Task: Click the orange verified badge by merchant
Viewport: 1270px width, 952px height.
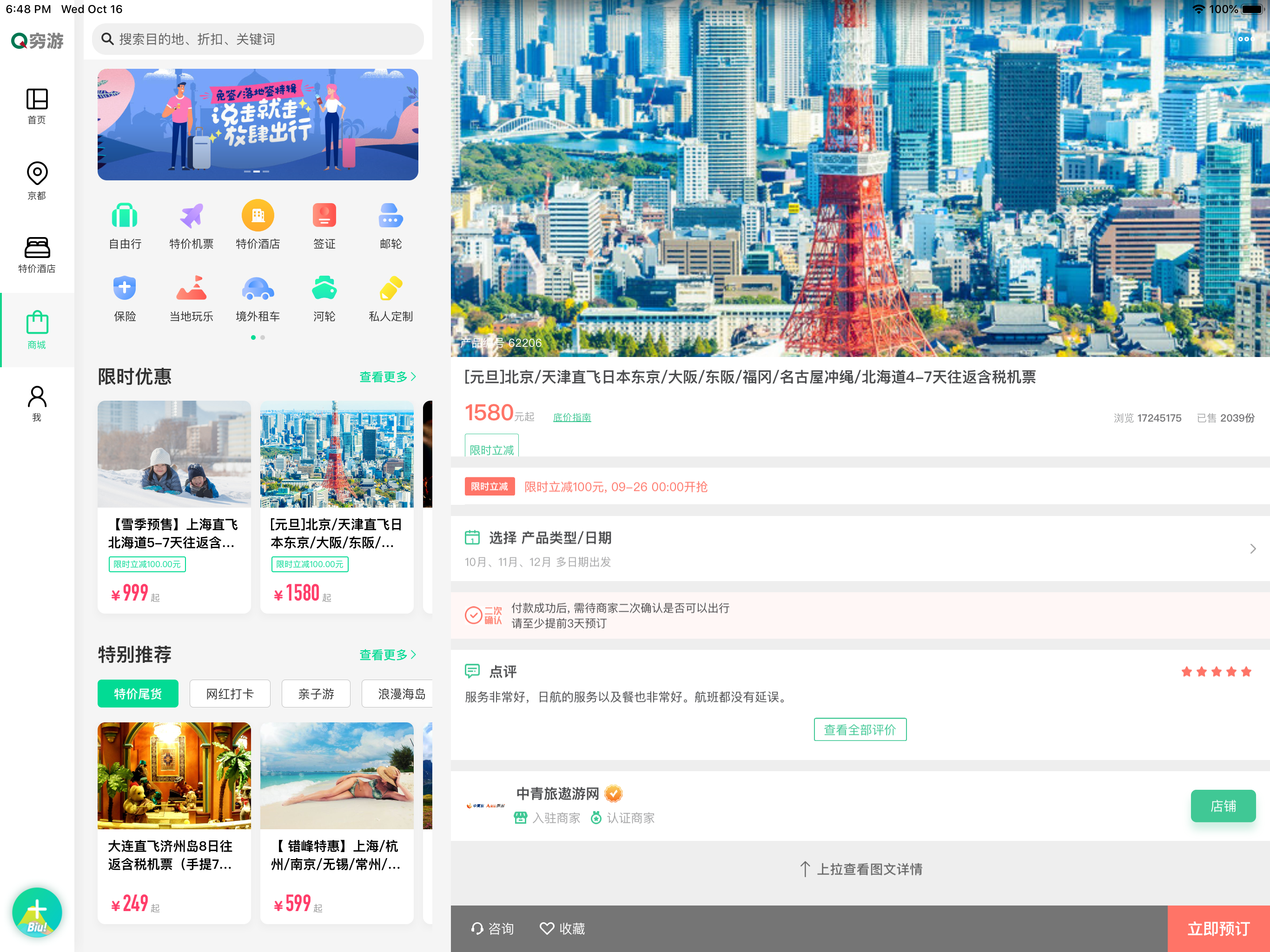Action: [x=614, y=793]
